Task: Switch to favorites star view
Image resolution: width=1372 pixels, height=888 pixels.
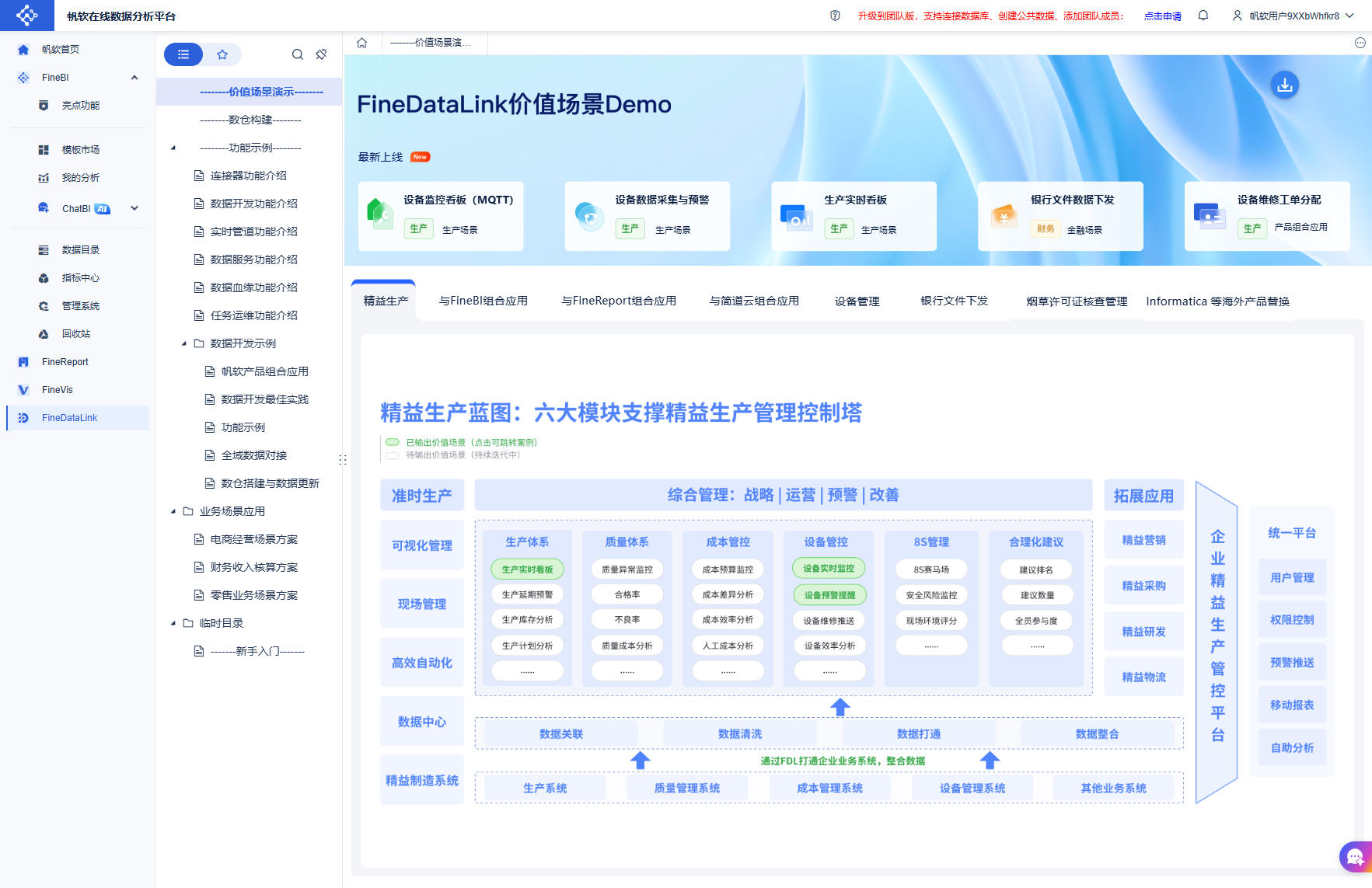Action: pos(222,54)
